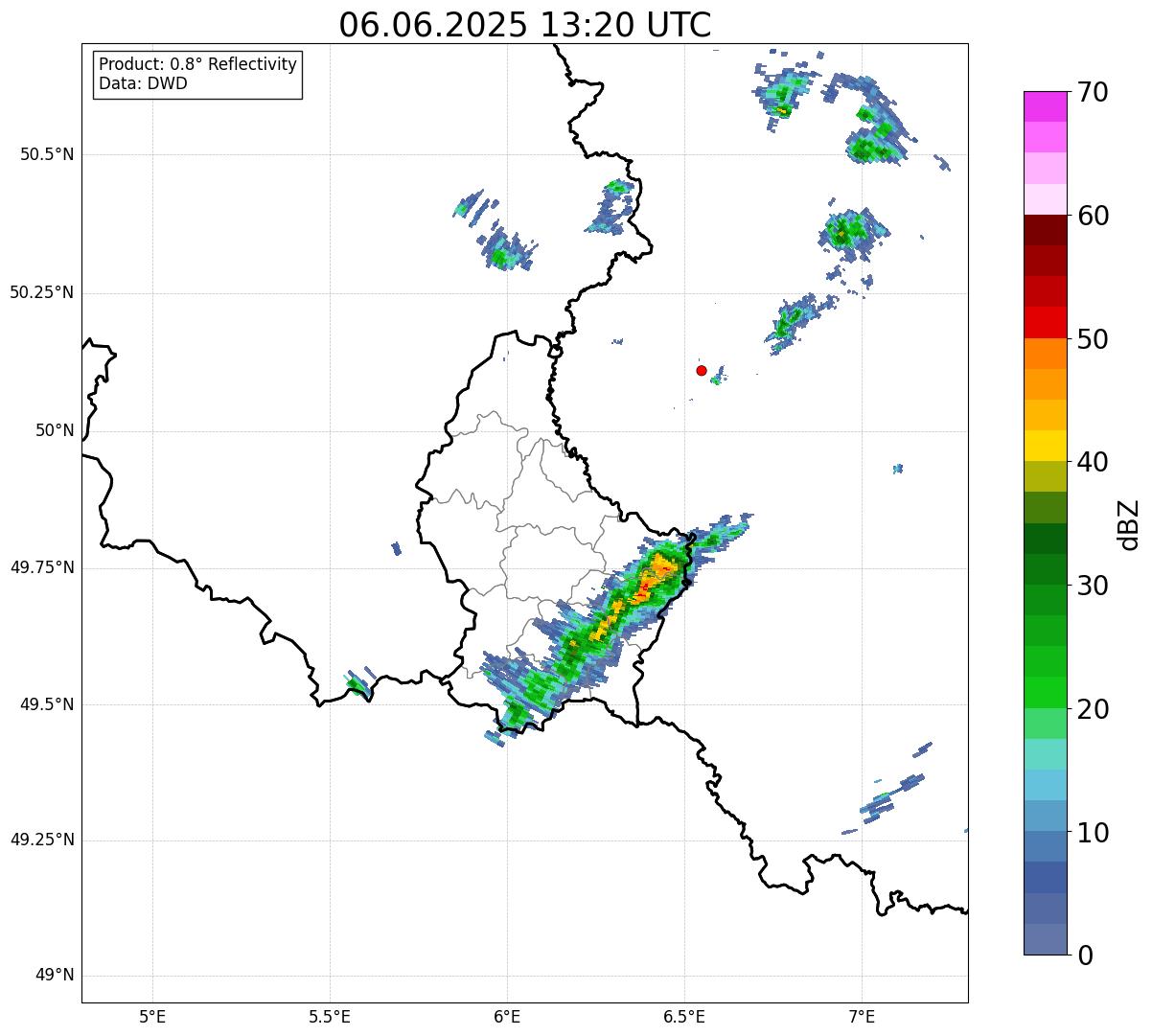The width and height of the screenshot is (1152, 1036).
Task: Click the '50.5°N' latitude label
Action: coord(46,154)
